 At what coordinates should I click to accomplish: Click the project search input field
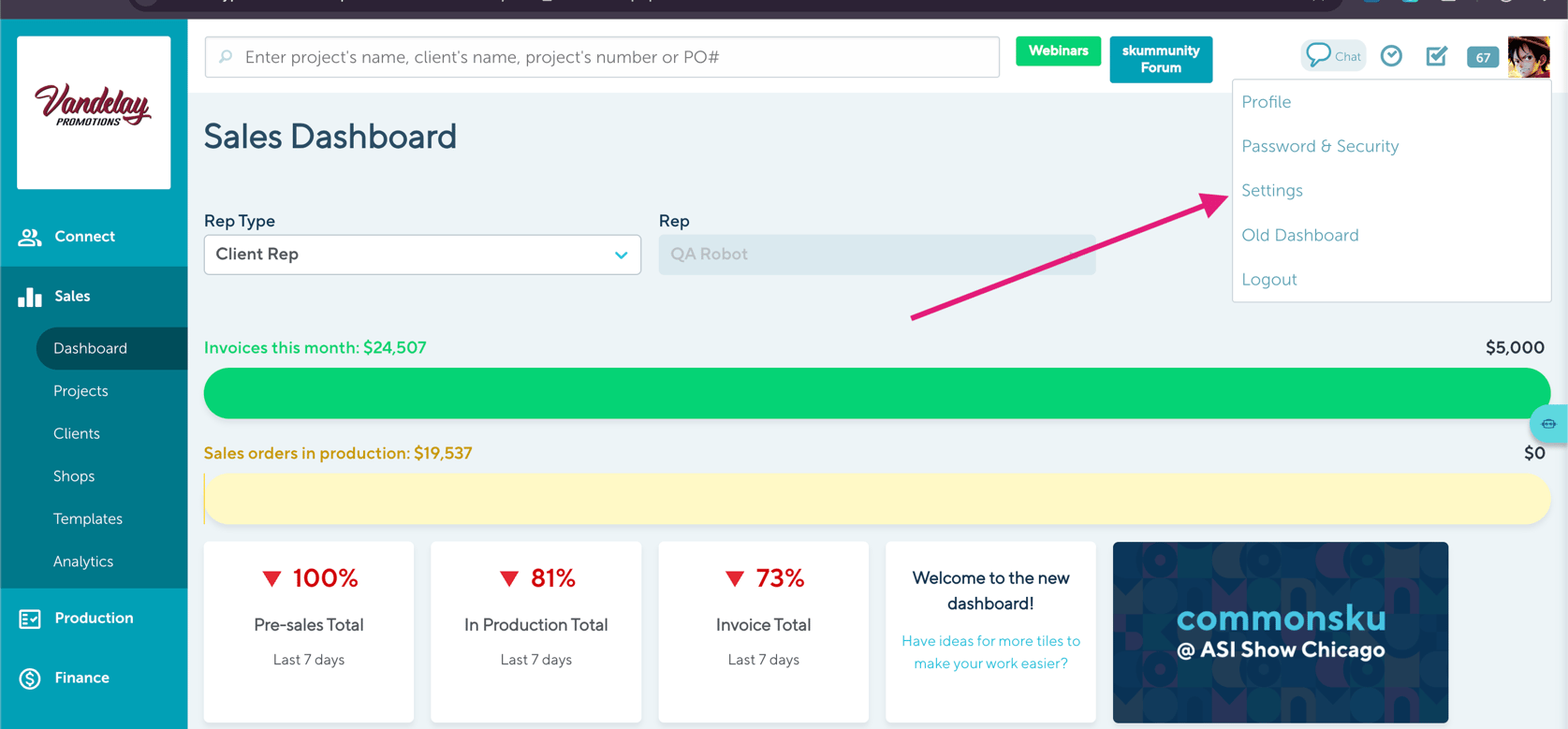click(602, 57)
